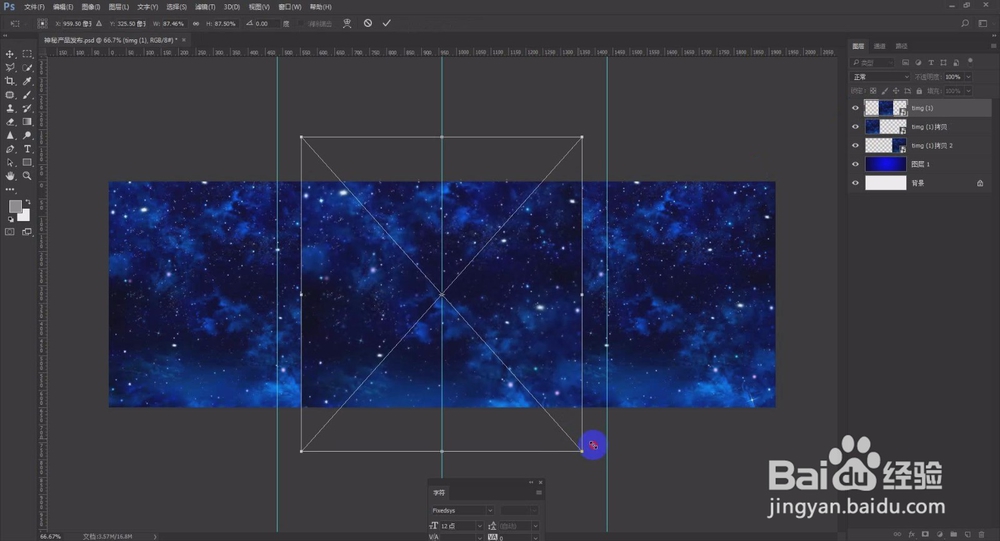Toggle the maintain aspect ratio link
The image size is (1000, 541).
point(196,24)
